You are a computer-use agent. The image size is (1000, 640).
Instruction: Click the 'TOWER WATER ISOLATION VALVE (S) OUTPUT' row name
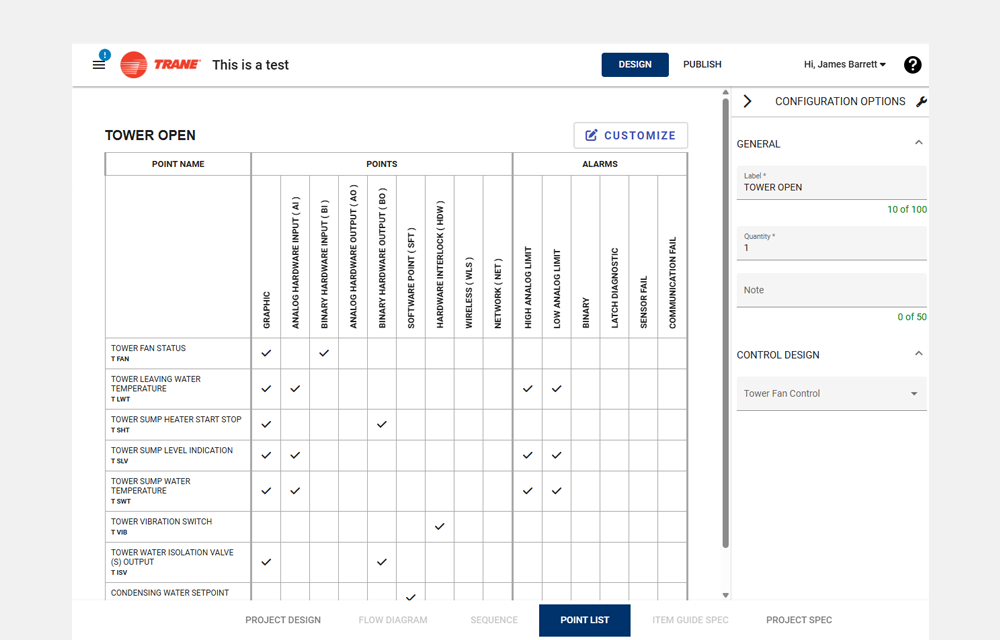pyautogui.click(x=172, y=557)
